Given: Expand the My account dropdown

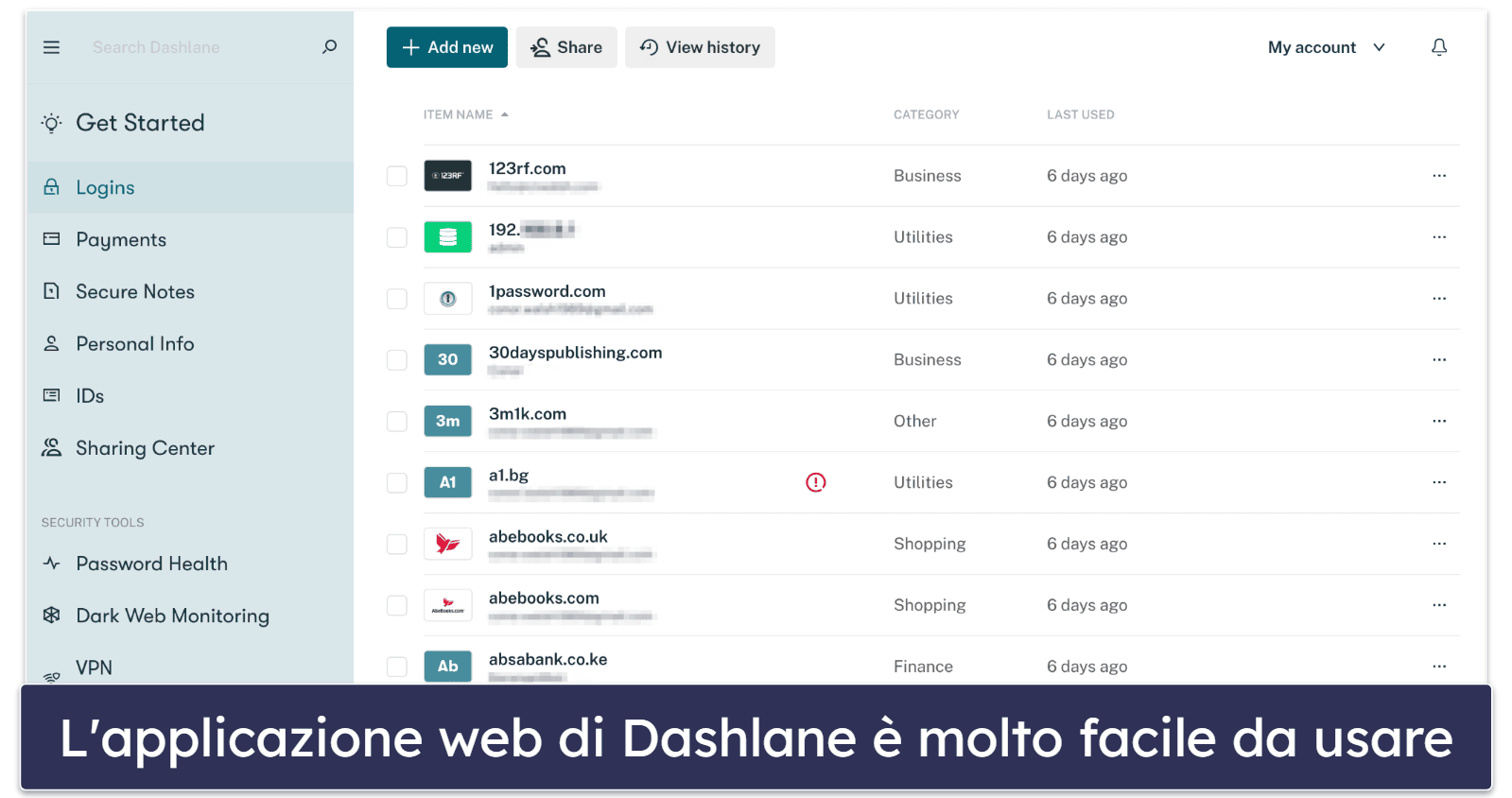Looking at the screenshot, I should tap(1326, 47).
